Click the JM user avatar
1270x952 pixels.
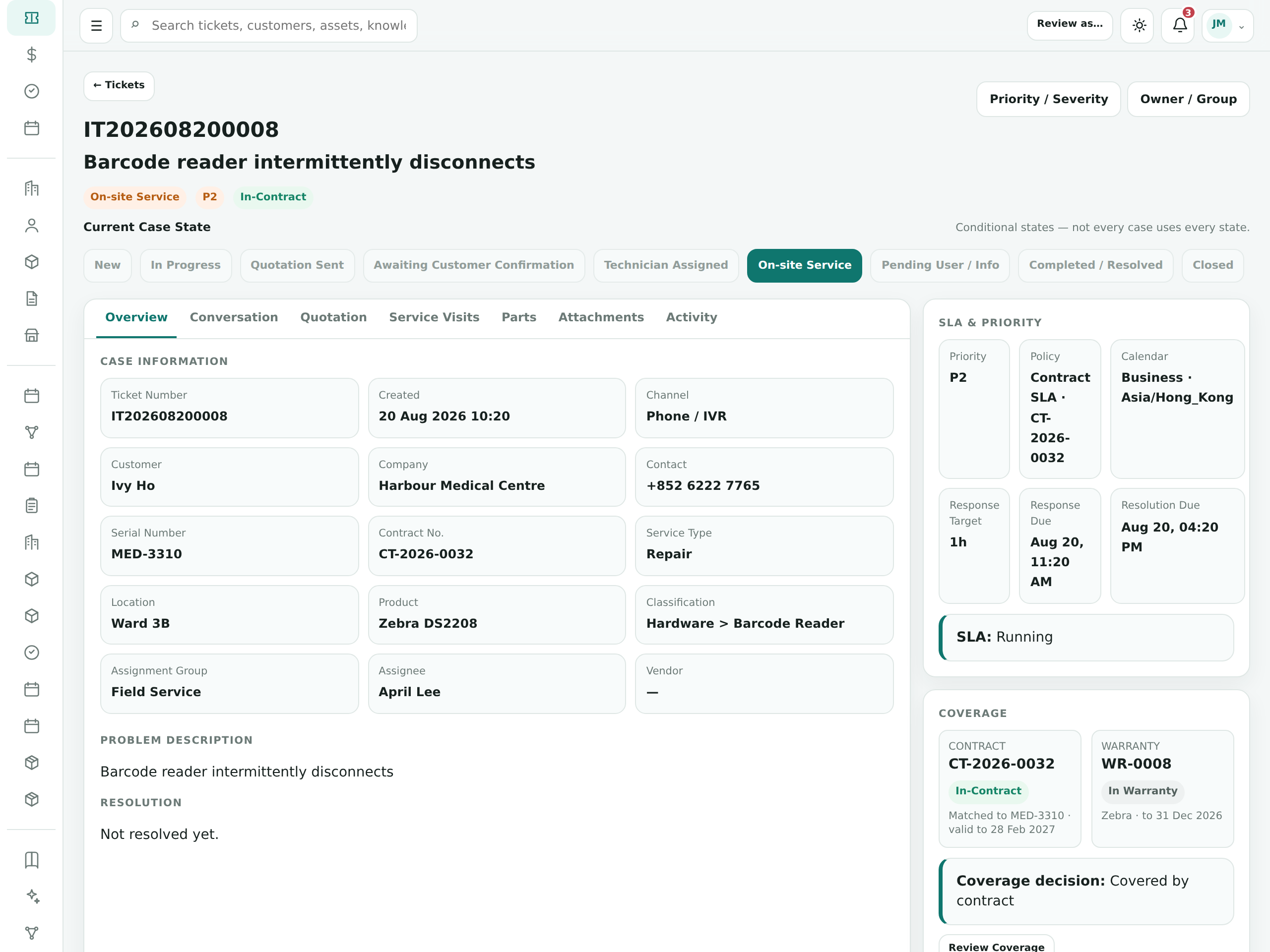1219,25
